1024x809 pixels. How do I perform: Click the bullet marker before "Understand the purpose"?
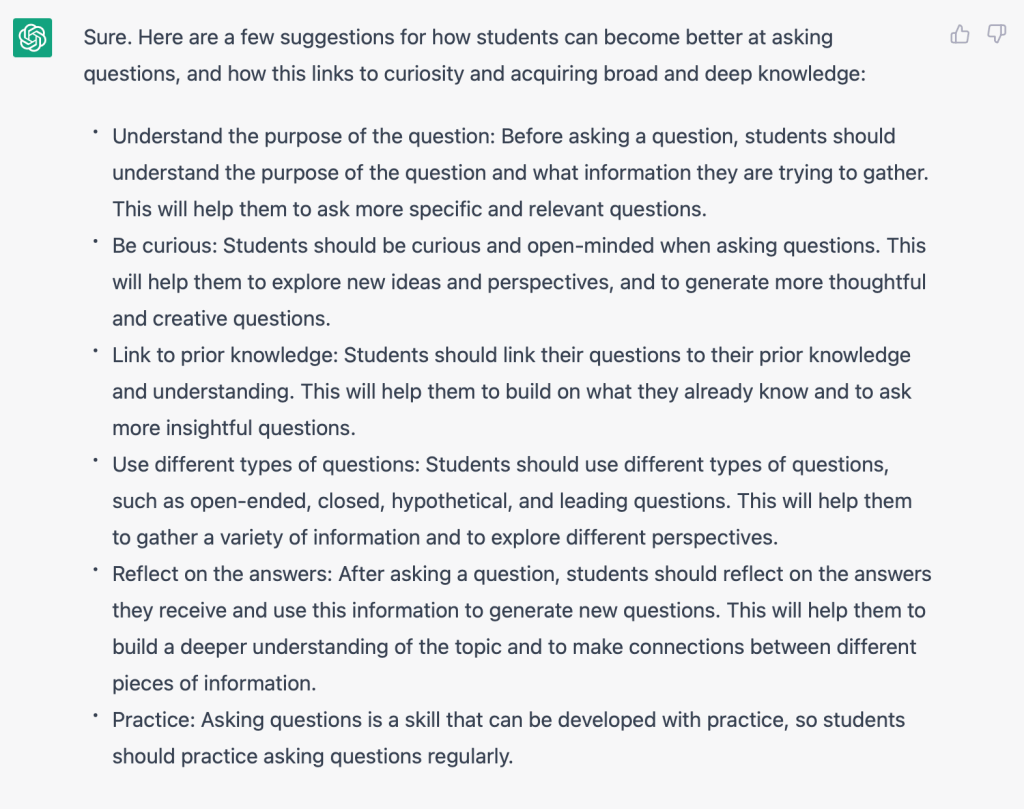tap(96, 133)
